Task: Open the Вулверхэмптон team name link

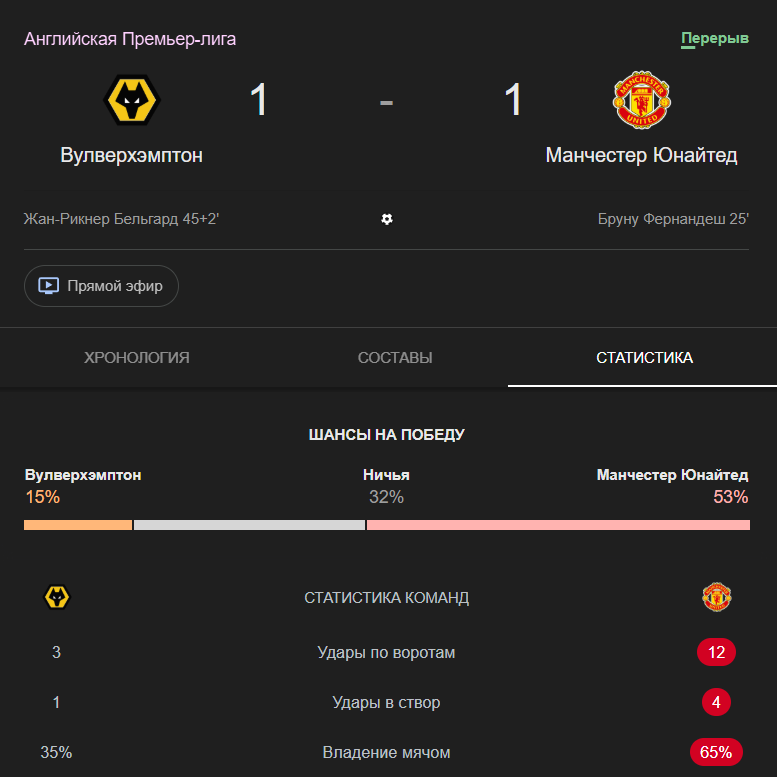Action: (x=132, y=155)
